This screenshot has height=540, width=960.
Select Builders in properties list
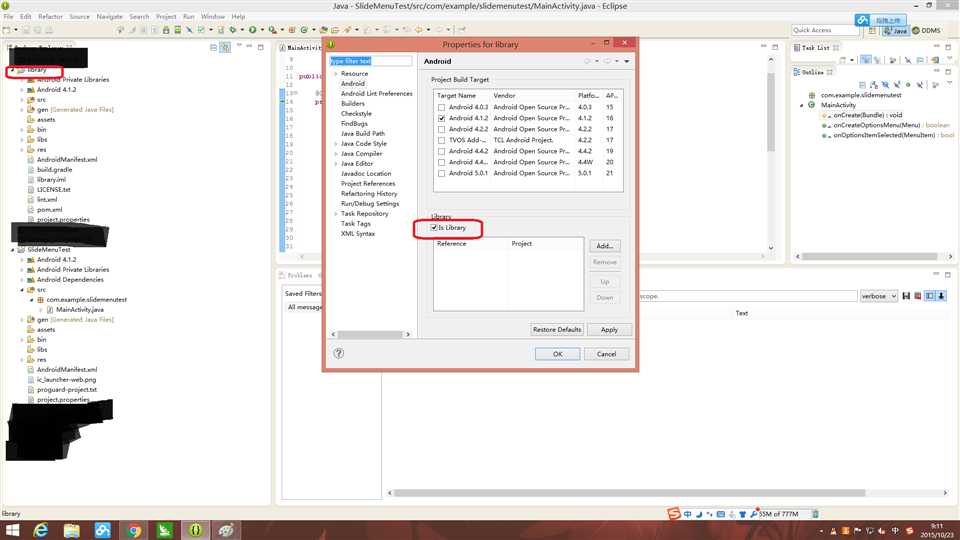[353, 103]
